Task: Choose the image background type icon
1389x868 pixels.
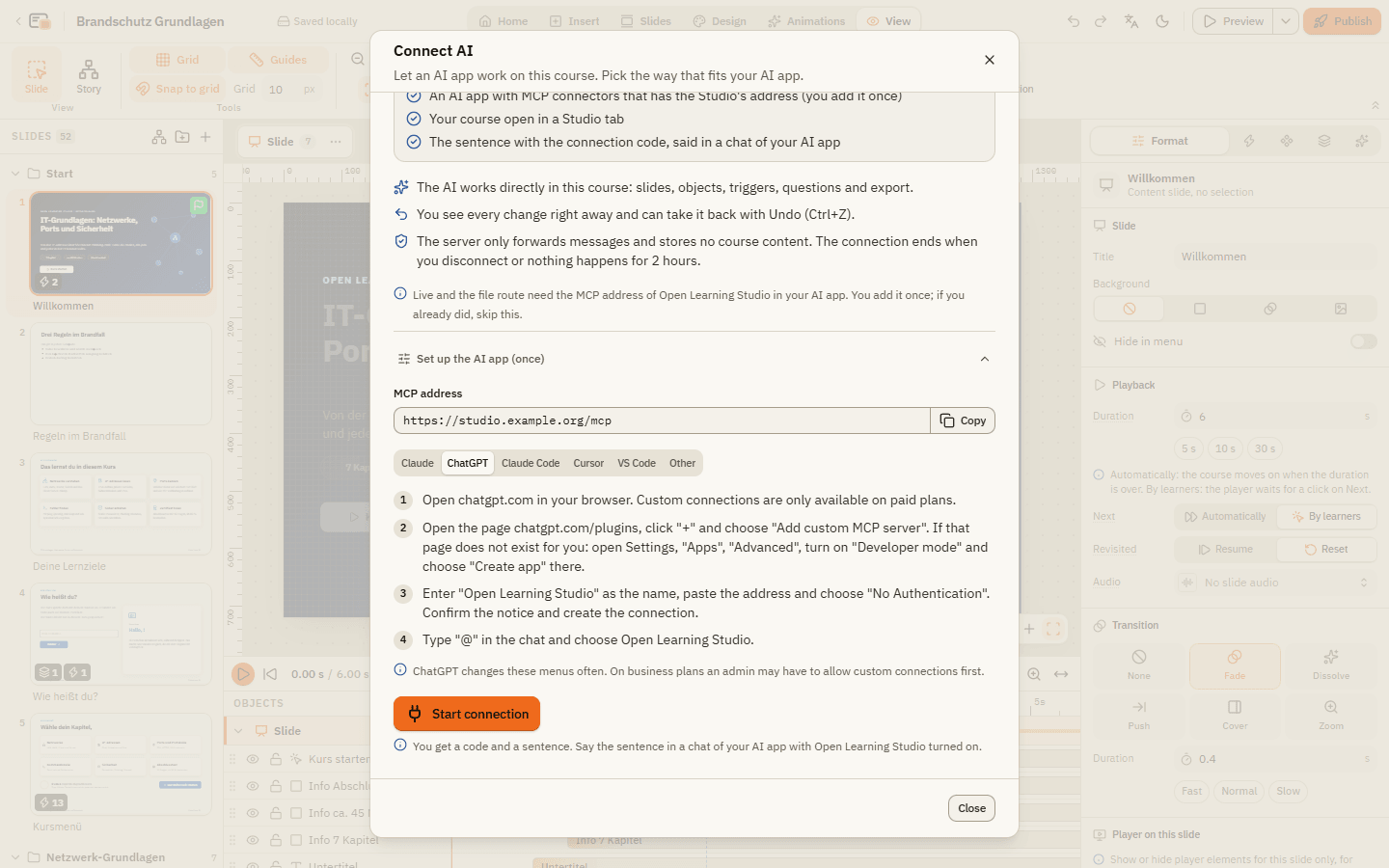Action: pyautogui.click(x=1341, y=309)
